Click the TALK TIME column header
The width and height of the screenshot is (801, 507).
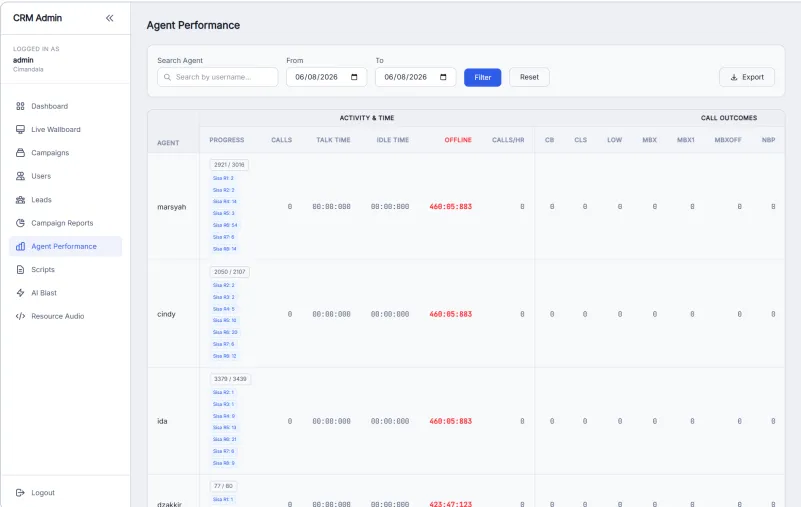(333, 140)
